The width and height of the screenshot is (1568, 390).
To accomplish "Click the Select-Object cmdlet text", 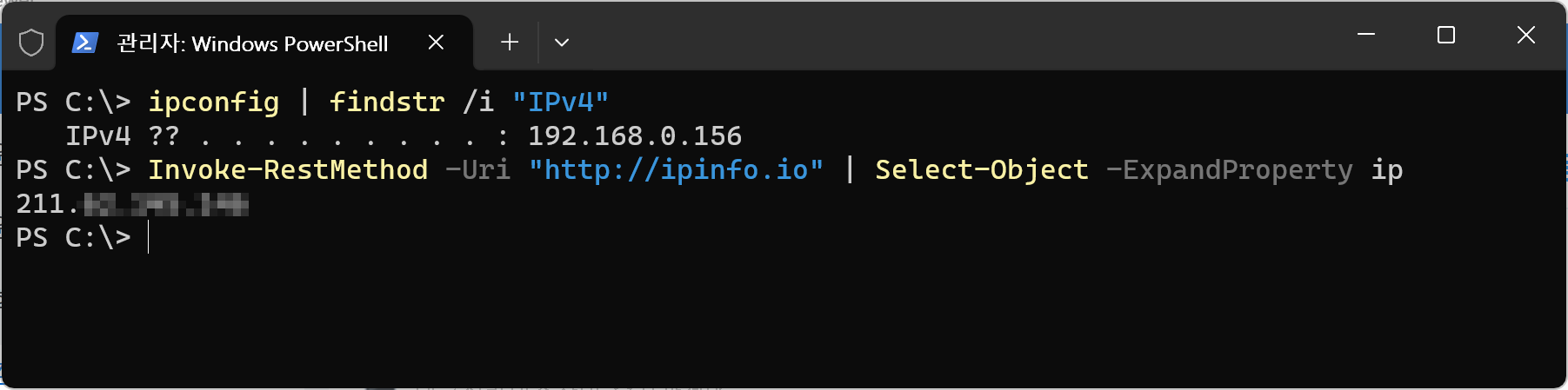I will point(982,170).
